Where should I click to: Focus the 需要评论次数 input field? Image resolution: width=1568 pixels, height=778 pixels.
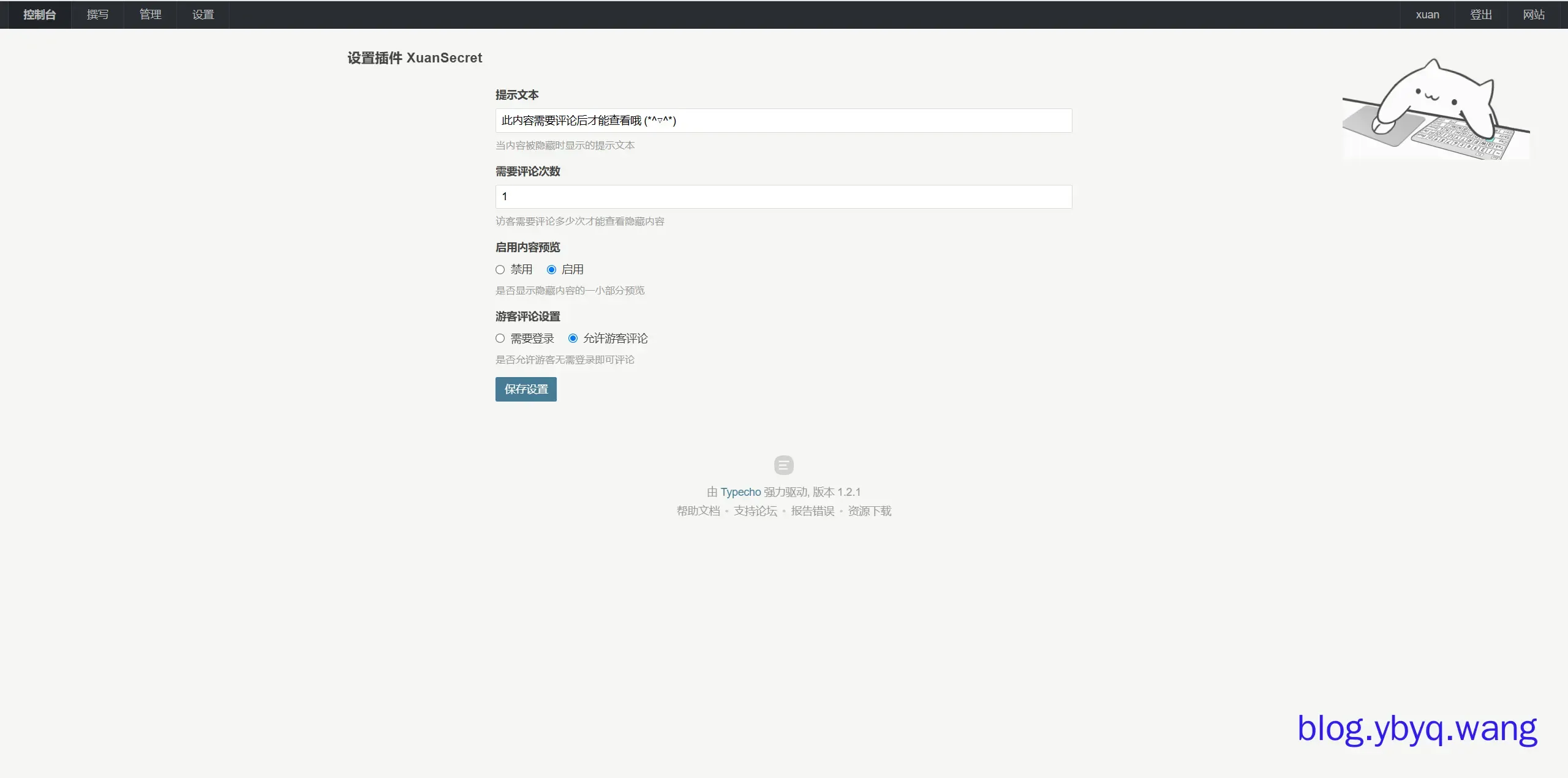click(x=783, y=196)
